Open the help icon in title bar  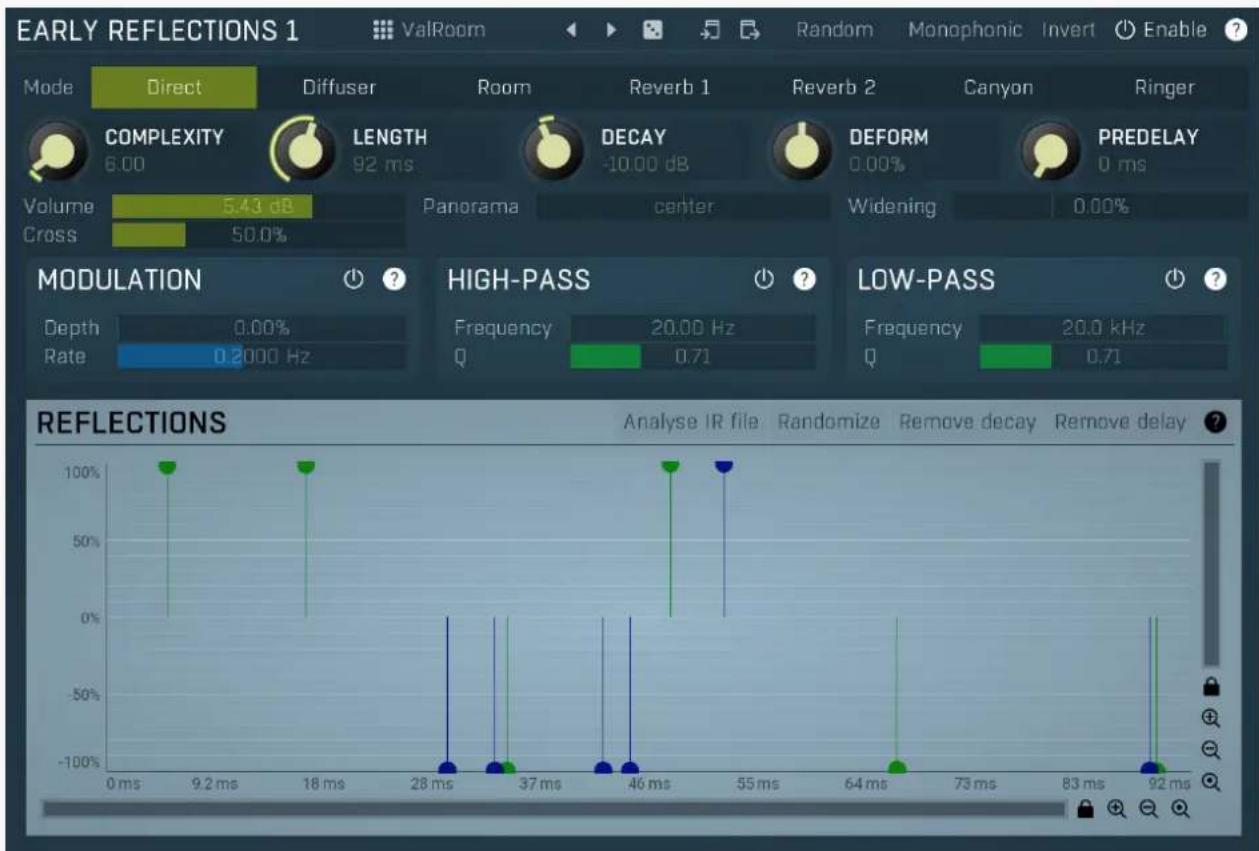coord(1235,31)
